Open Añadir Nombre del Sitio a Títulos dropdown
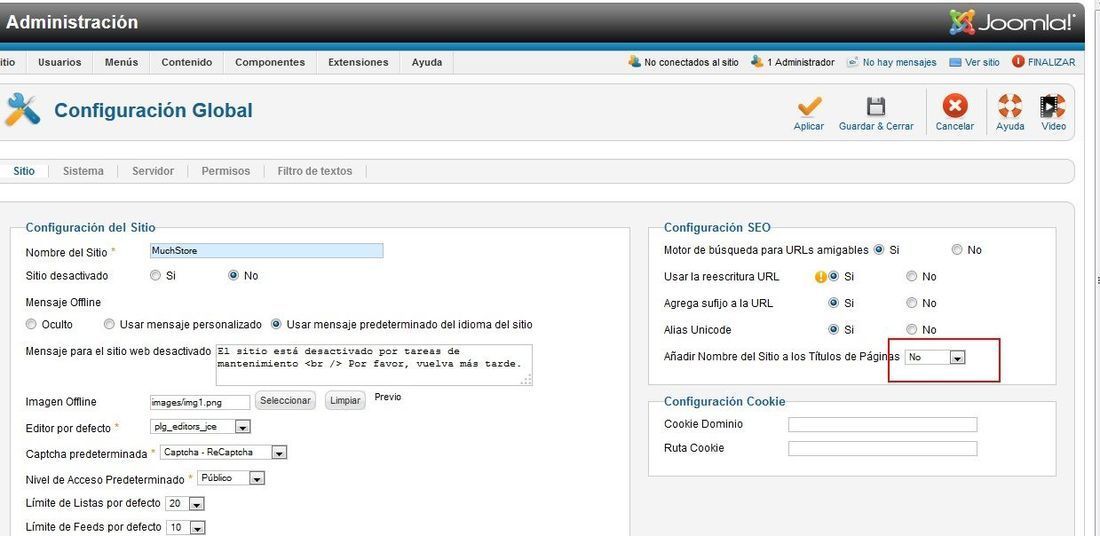Image resolution: width=1100 pixels, height=536 pixels. pos(935,357)
